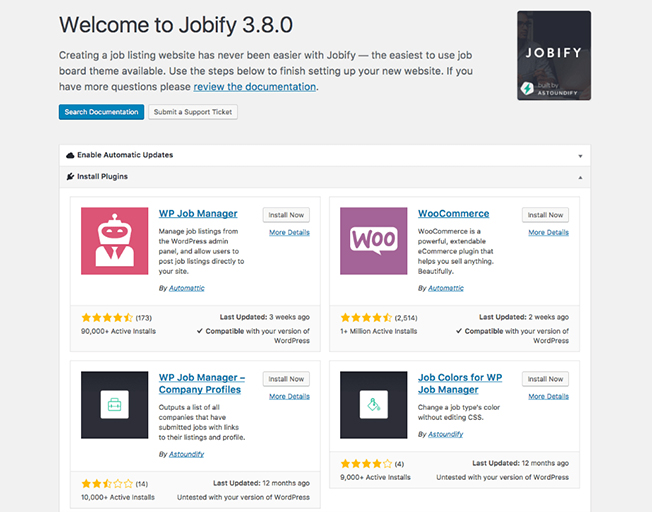Click Automattic author link under WooCommerce
This screenshot has height=512, width=652.
(446, 288)
